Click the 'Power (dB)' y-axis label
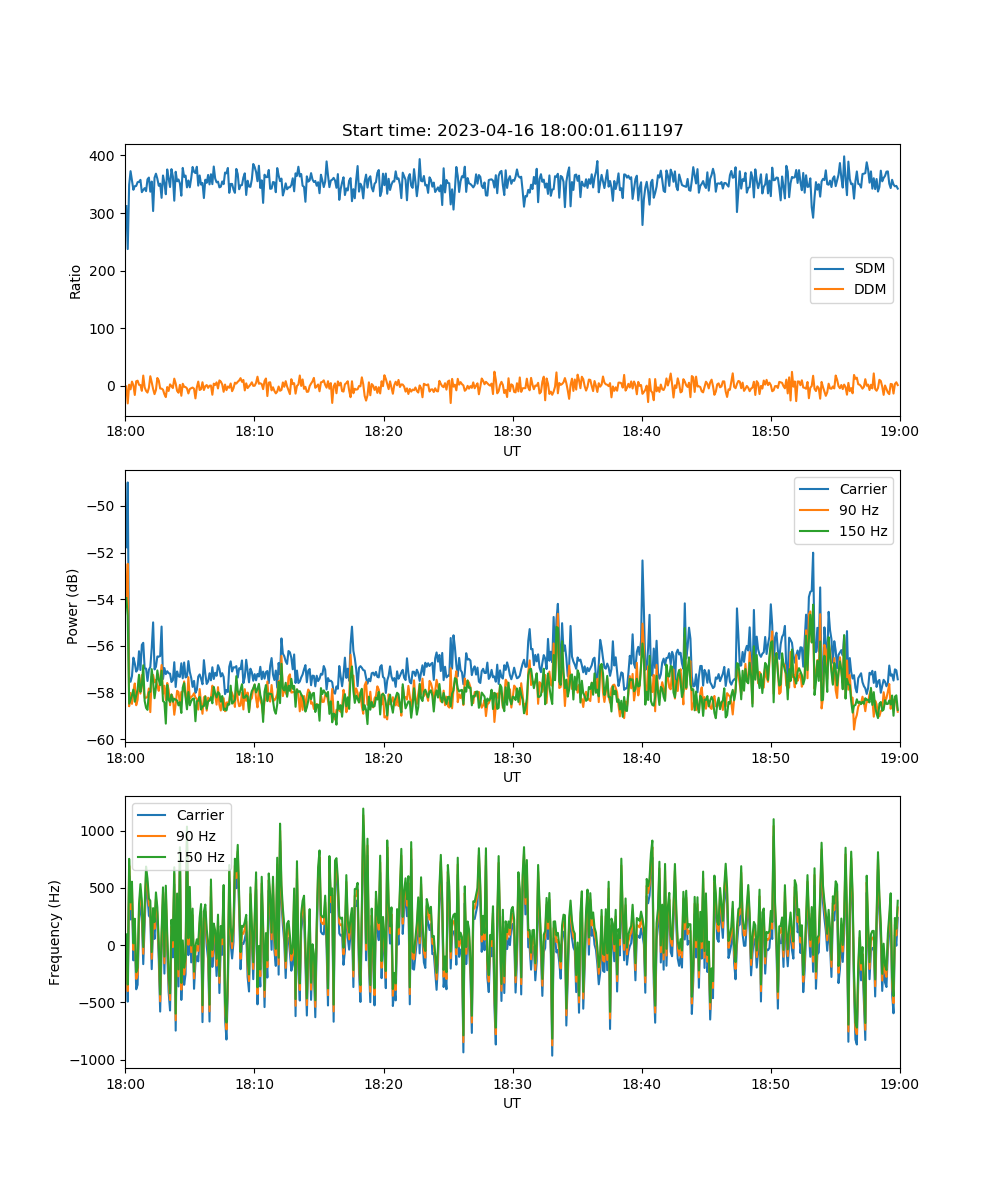 tap(75, 606)
